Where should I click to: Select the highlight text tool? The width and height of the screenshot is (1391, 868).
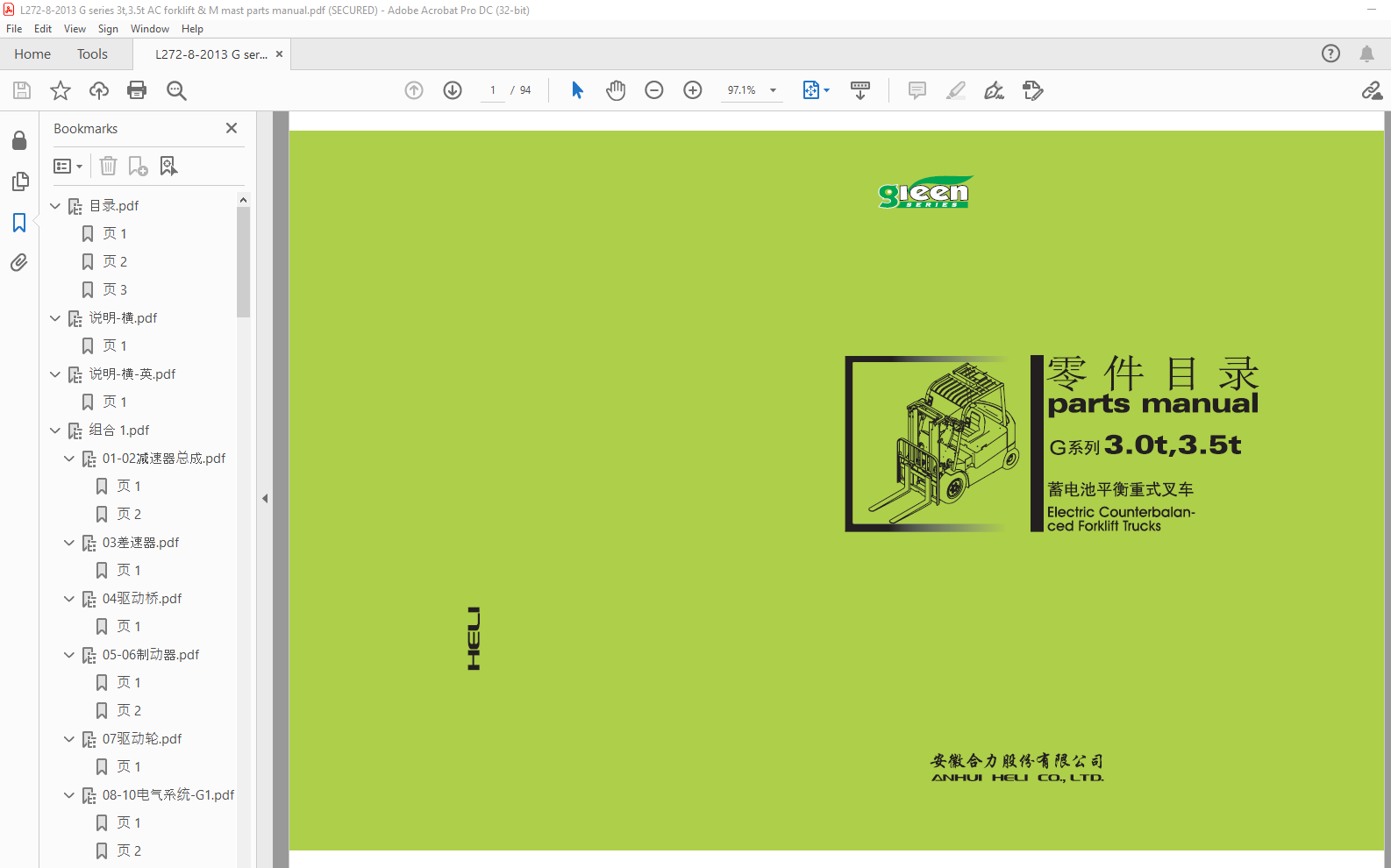pos(956,90)
